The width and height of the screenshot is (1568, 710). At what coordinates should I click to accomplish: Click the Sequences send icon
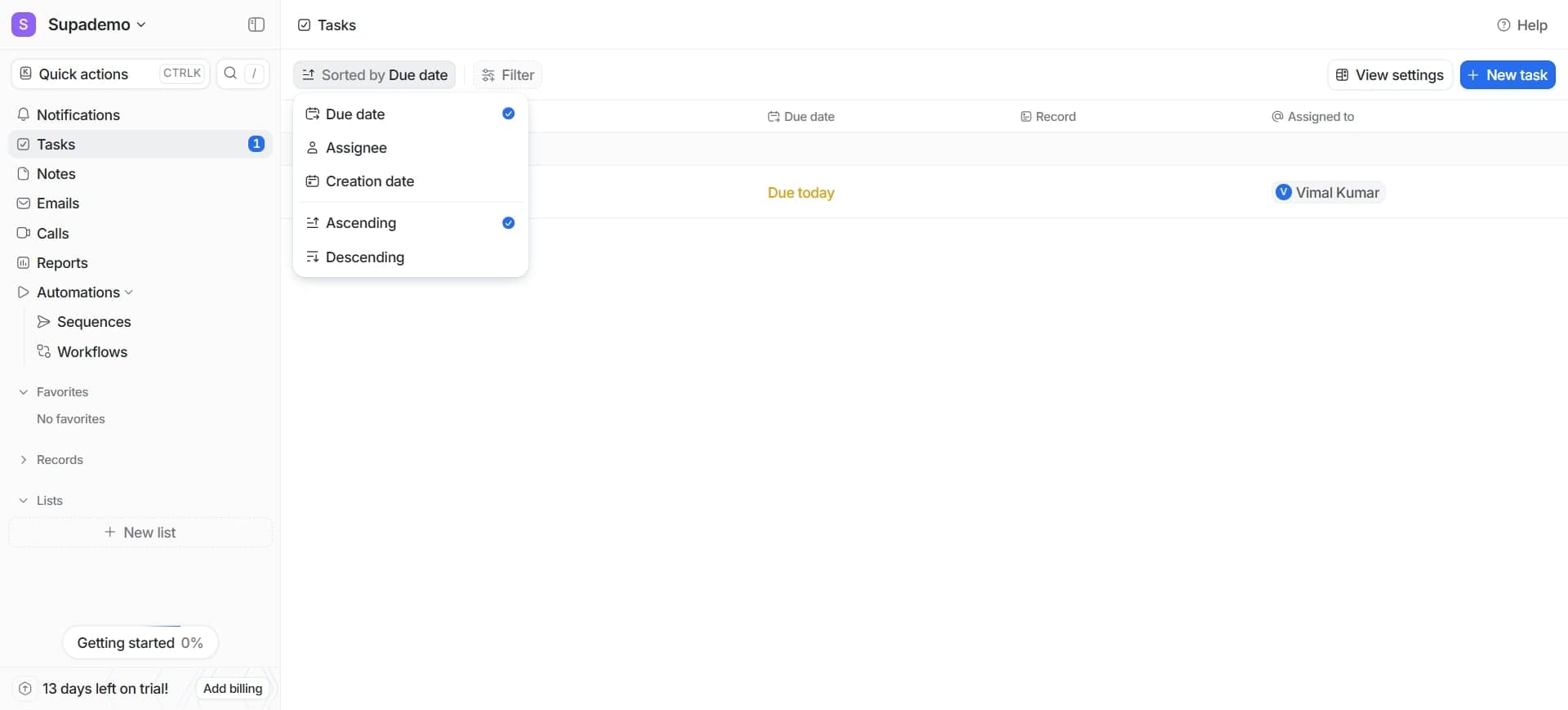pyautogui.click(x=44, y=321)
